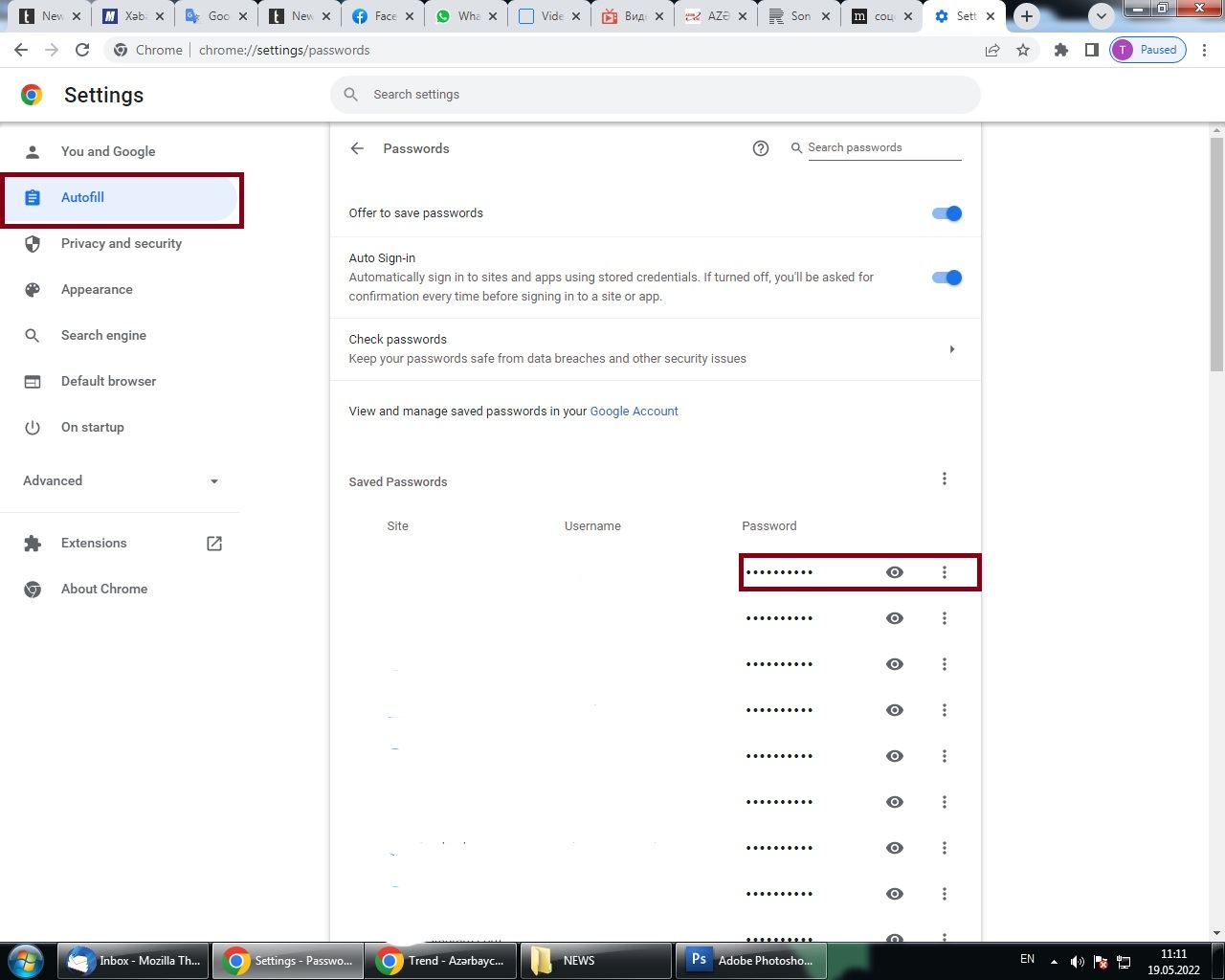The width and height of the screenshot is (1225, 980).
Task: Open the Google Account link
Action: click(634, 412)
